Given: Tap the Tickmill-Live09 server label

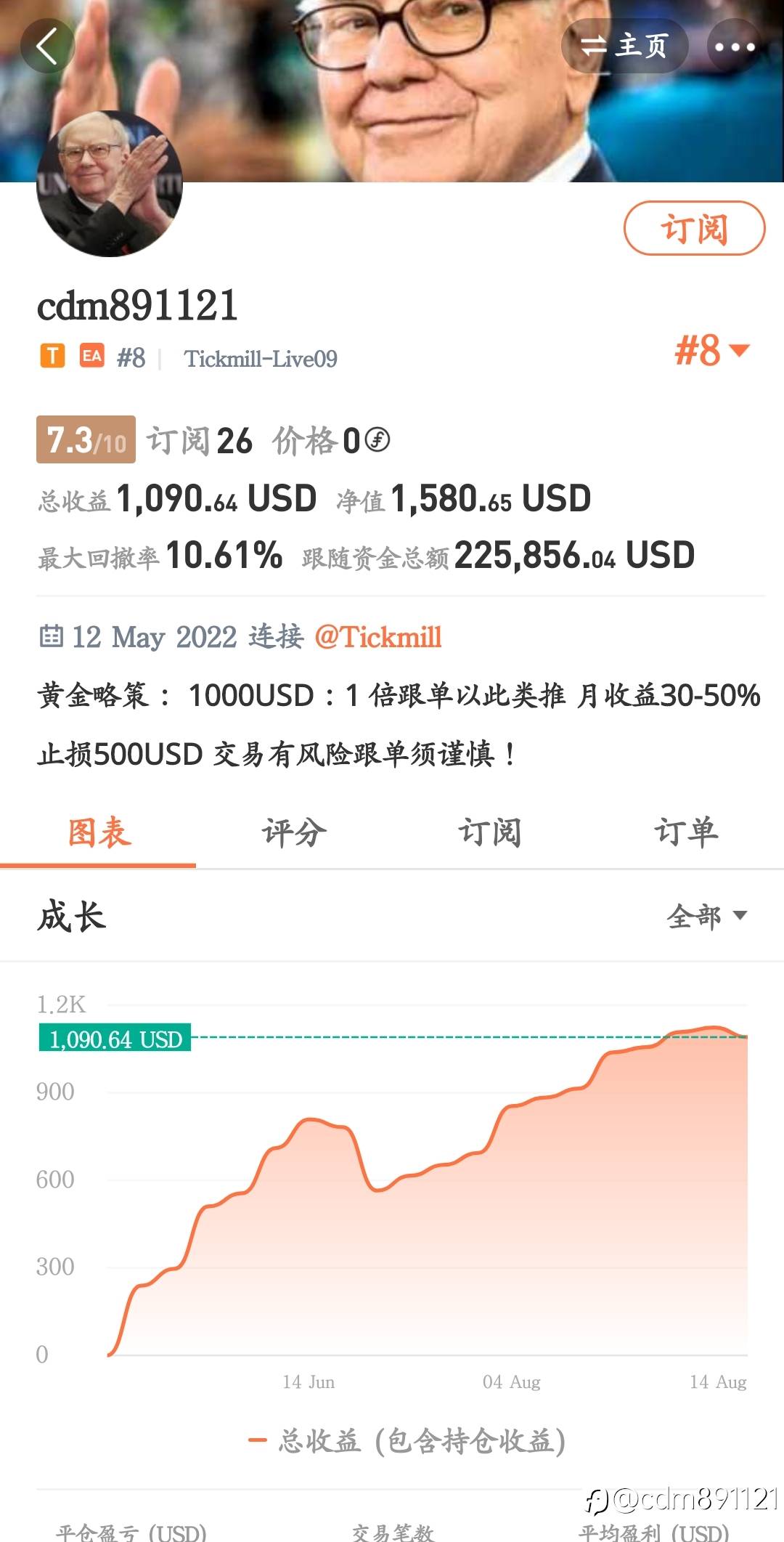Looking at the screenshot, I should pos(261,359).
